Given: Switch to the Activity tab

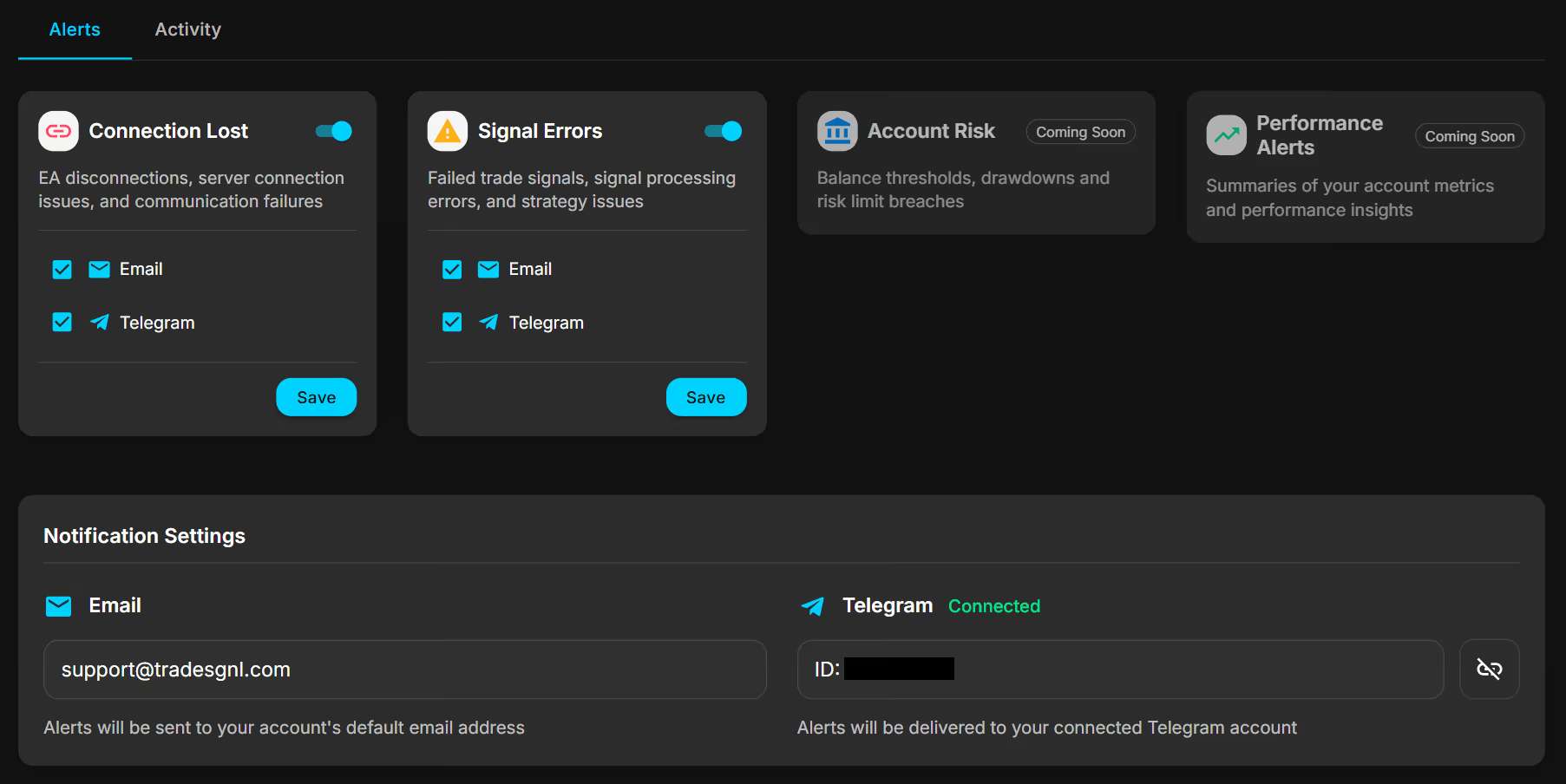Looking at the screenshot, I should (x=187, y=29).
